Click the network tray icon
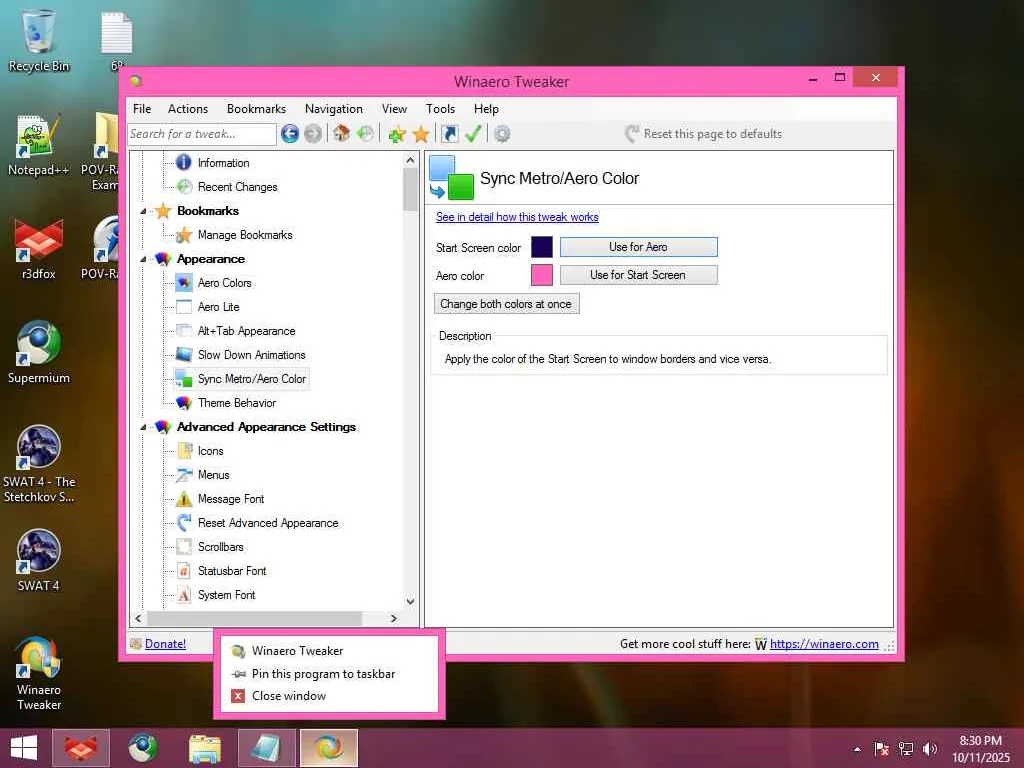The width and height of the screenshot is (1024, 768). point(905,749)
